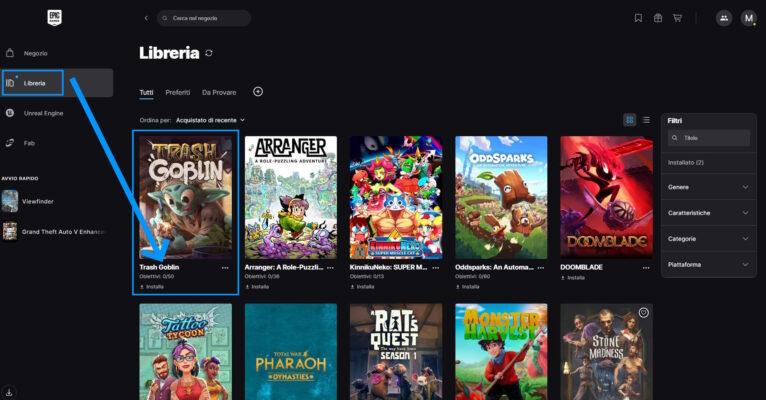The image size is (766, 400).
Task: Open the friends list icon
Action: [x=724, y=18]
